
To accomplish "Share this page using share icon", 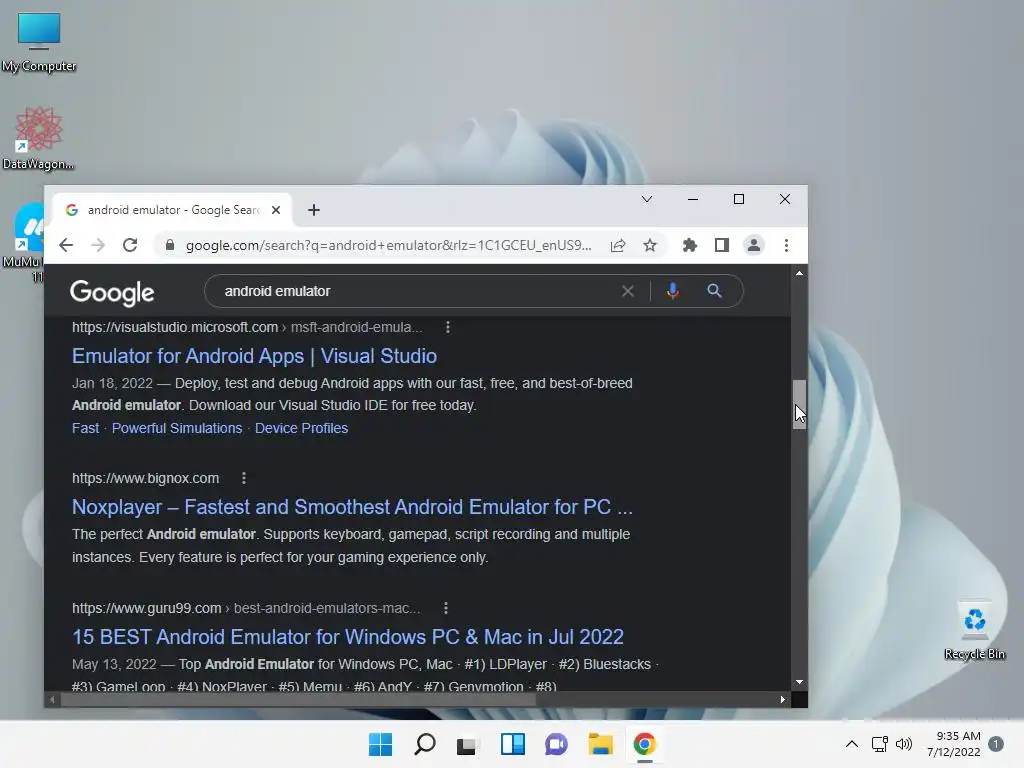I will (x=618, y=246).
